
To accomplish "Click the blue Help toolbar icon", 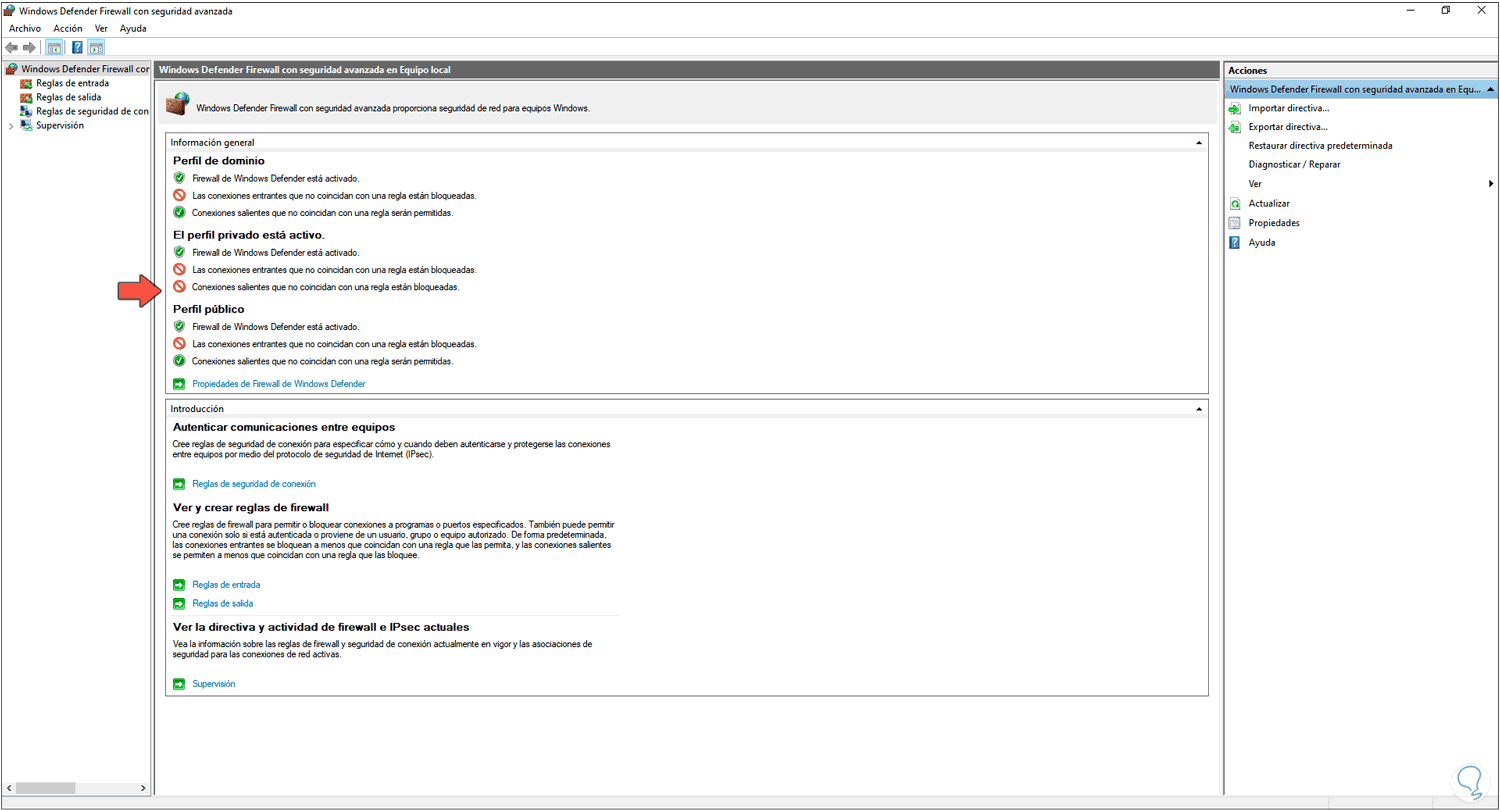I will (78, 47).
